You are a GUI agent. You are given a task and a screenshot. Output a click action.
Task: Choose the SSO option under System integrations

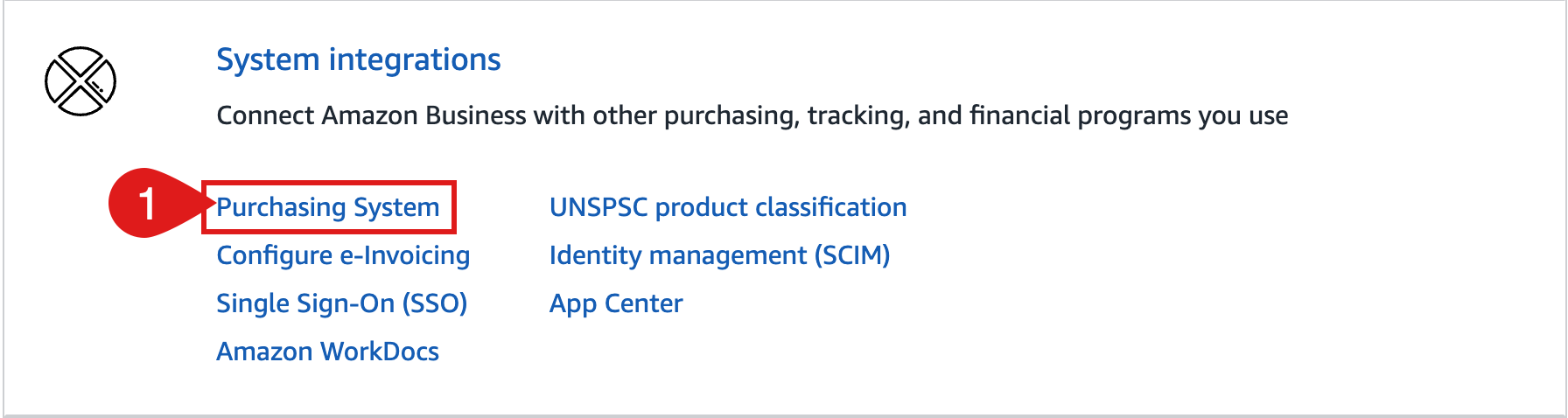(x=342, y=303)
